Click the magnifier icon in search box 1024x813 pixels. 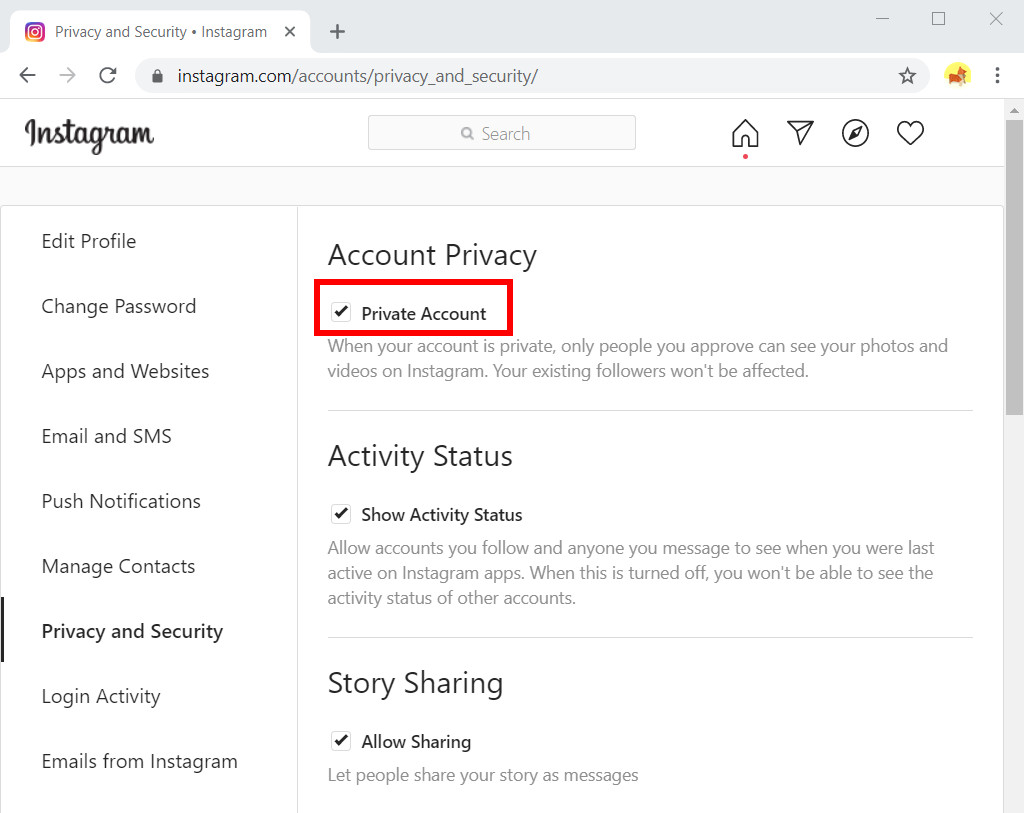(x=467, y=133)
